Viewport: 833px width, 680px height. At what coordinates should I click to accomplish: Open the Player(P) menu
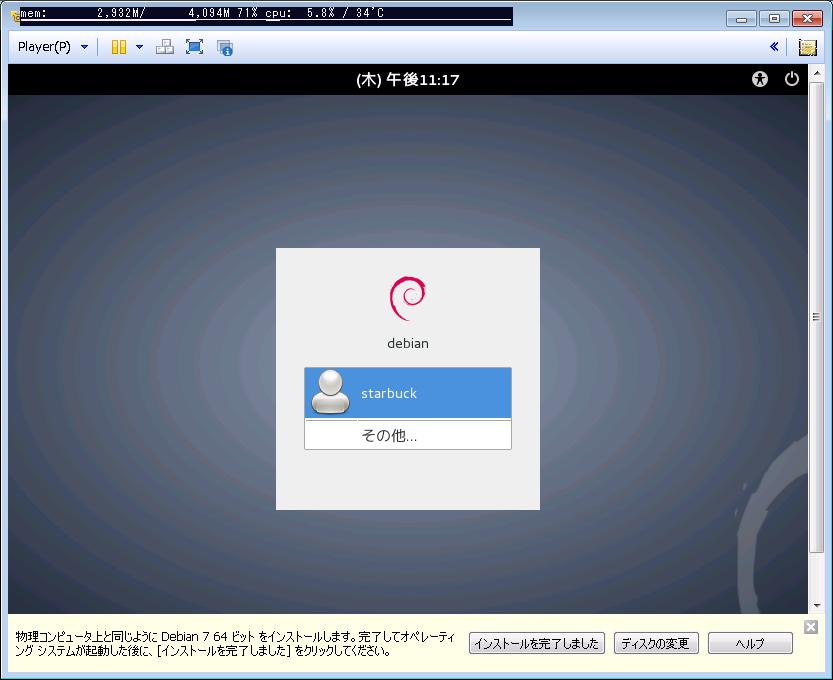tap(44, 47)
